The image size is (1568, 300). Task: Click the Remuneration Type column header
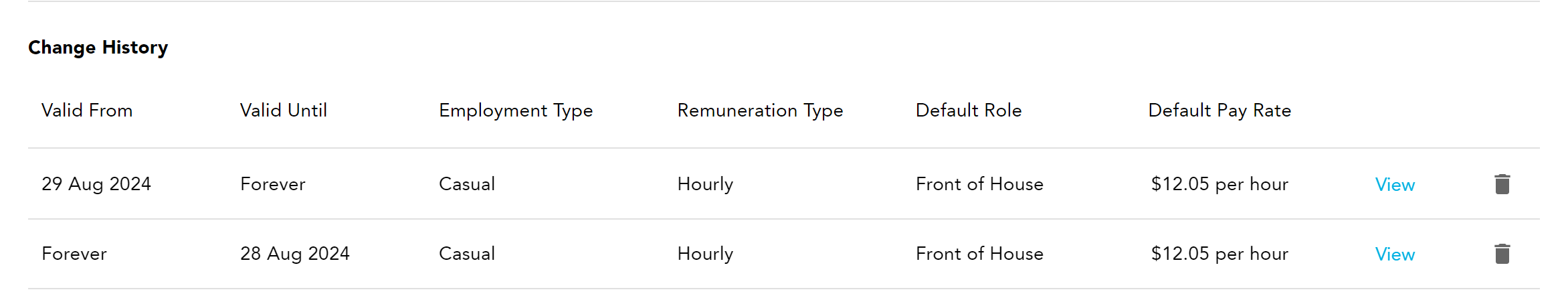[760, 110]
